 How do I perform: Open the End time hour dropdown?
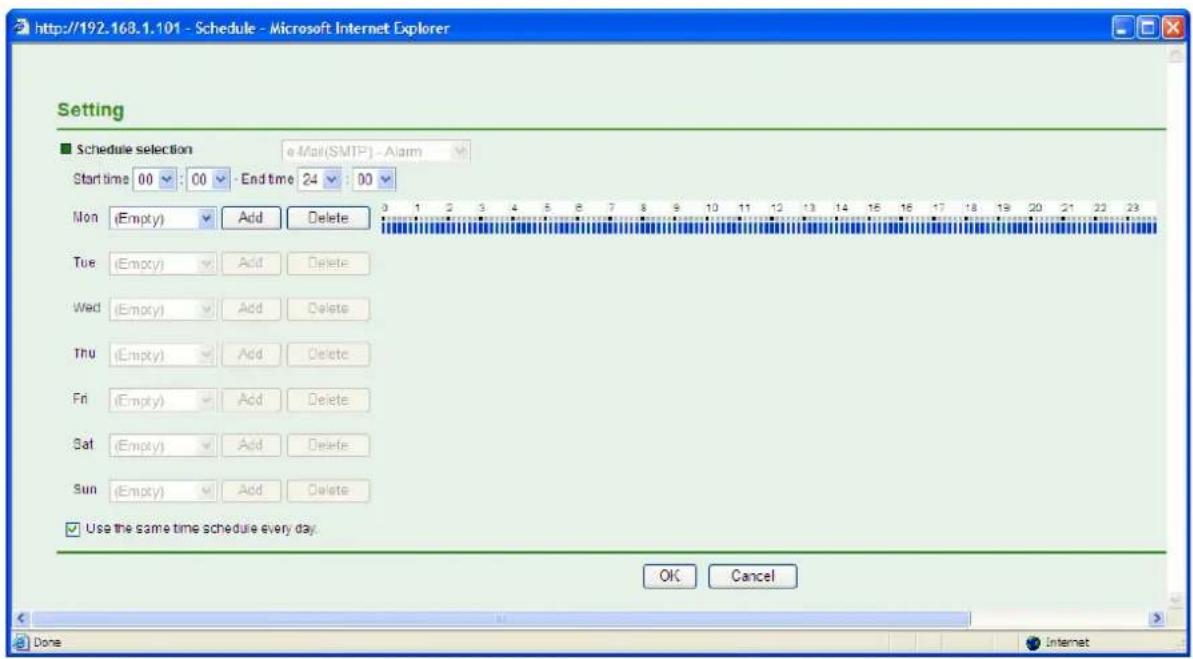point(321,180)
